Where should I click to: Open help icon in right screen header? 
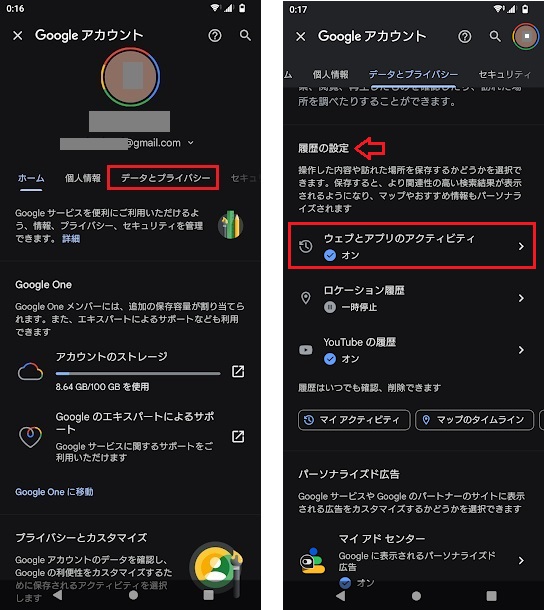[x=464, y=37]
